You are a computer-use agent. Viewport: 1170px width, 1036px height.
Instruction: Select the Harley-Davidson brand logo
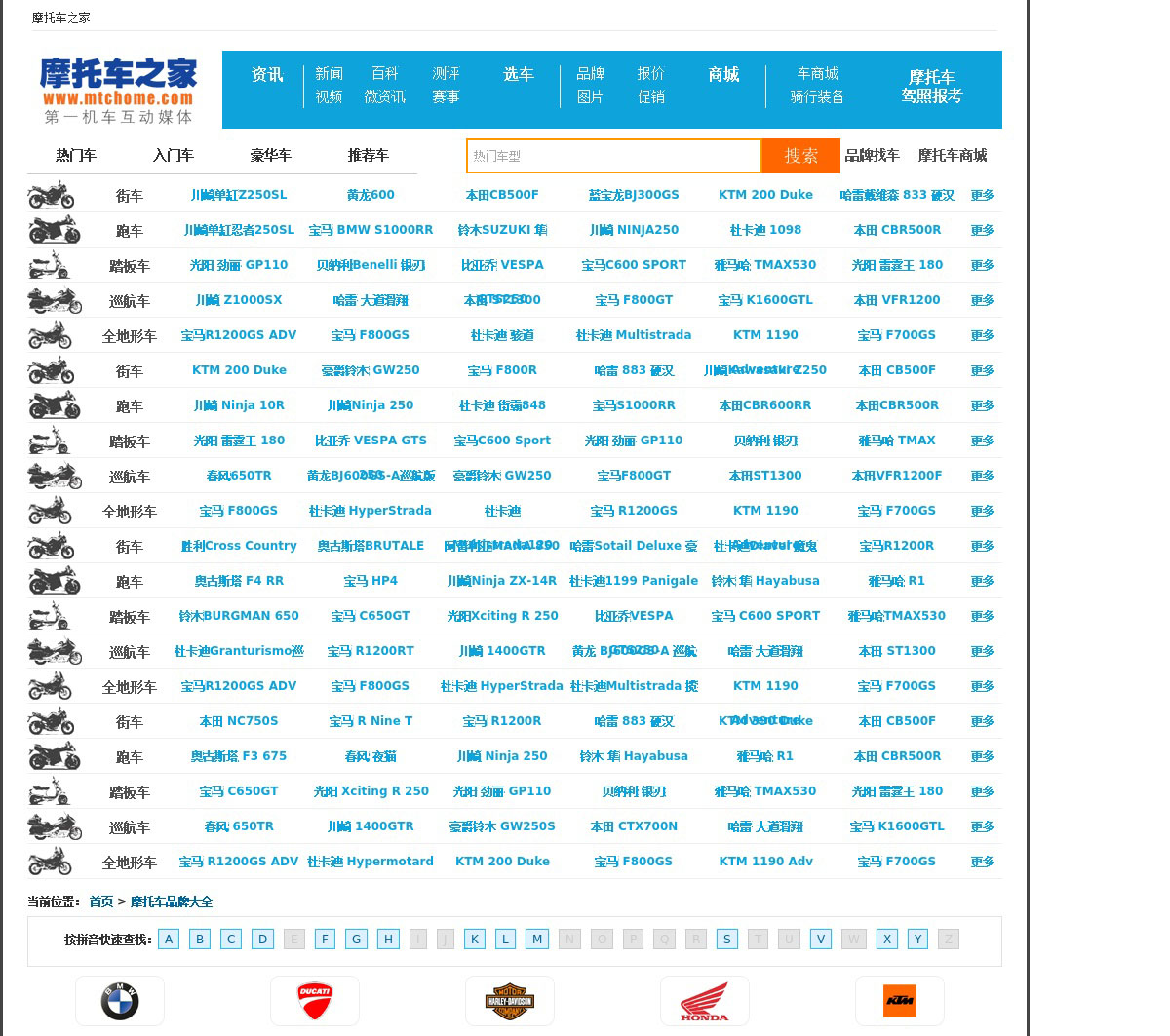pyautogui.click(x=510, y=1001)
